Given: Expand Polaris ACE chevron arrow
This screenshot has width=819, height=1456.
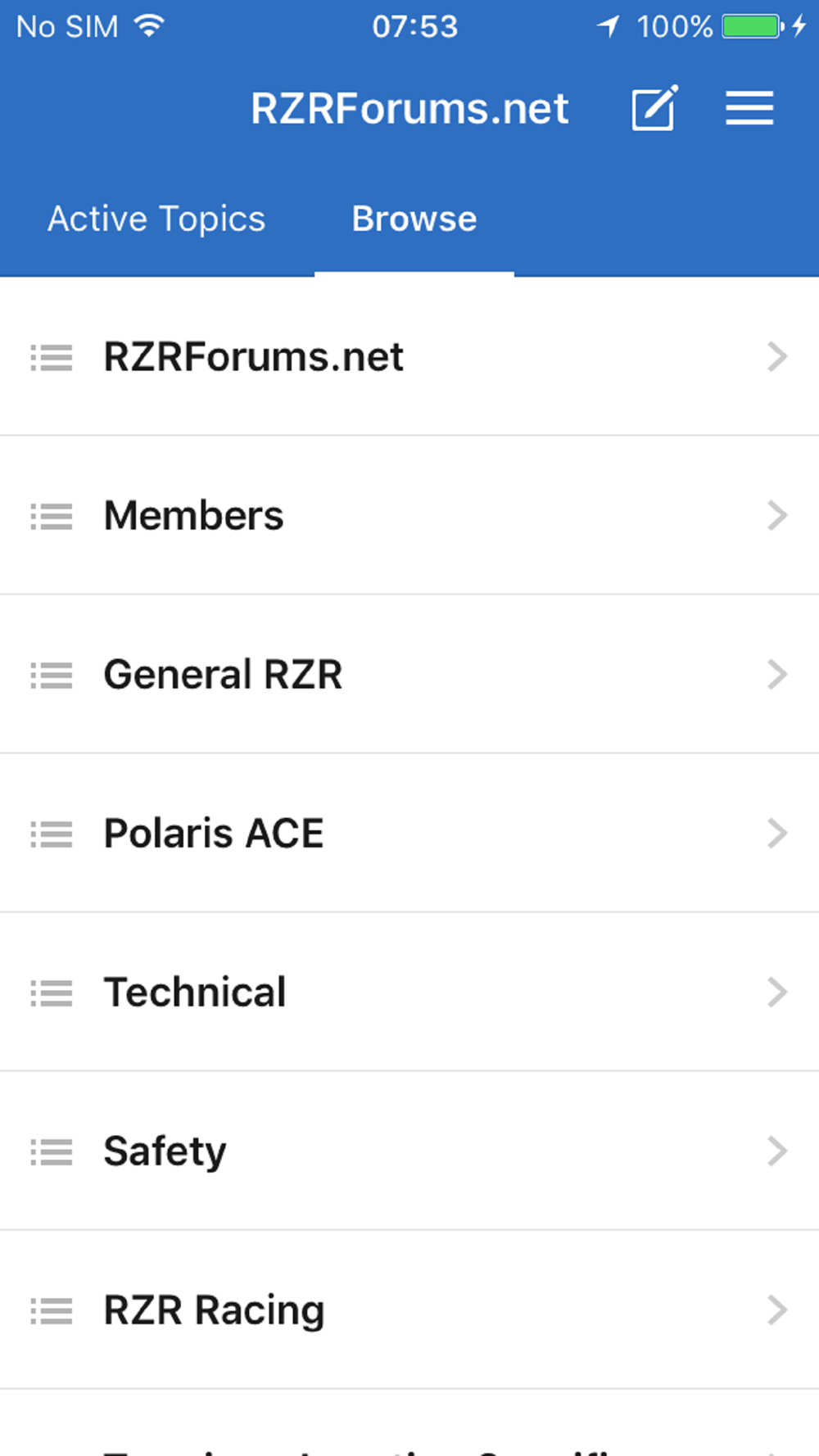Looking at the screenshot, I should [777, 834].
